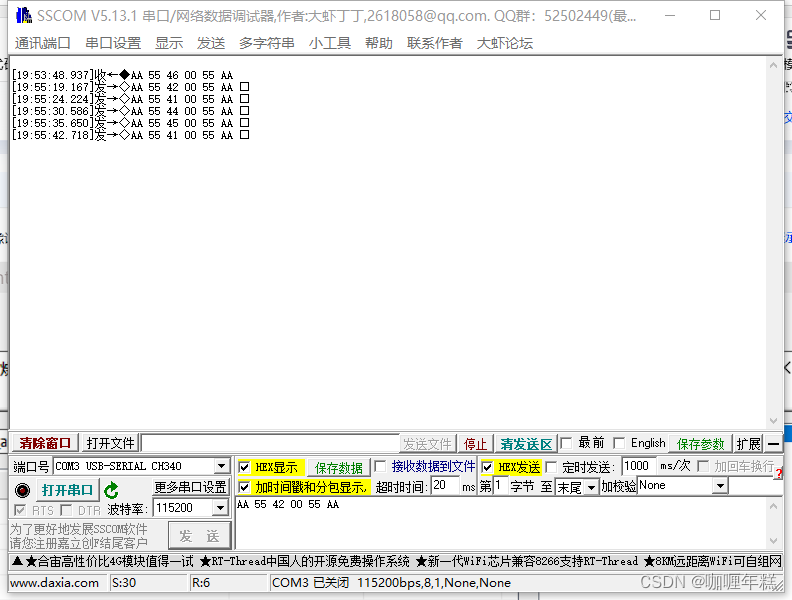
Task: Click the R:6 received counter in status bar
Action: [x=201, y=583]
